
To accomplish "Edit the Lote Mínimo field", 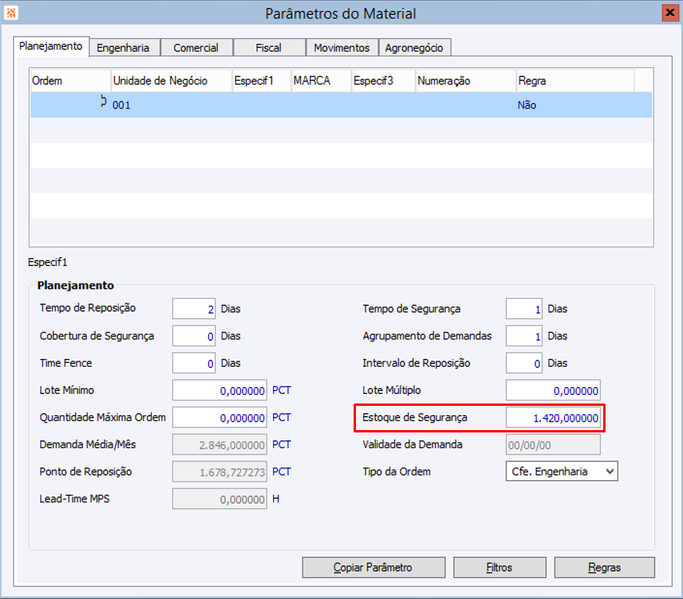I will coord(220,390).
